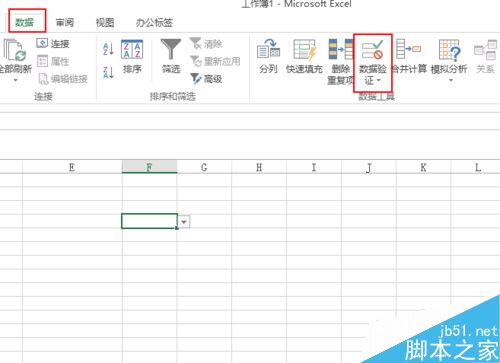Expand the 全部刷新 refresh all dropdown arrow
This screenshot has width=500, height=363.
[x=15, y=80]
